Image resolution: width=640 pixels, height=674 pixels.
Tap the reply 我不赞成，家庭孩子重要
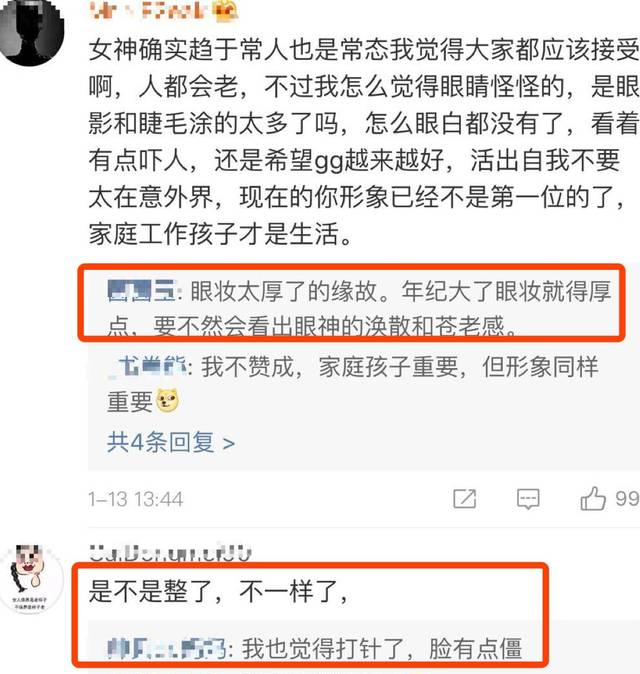[352, 383]
